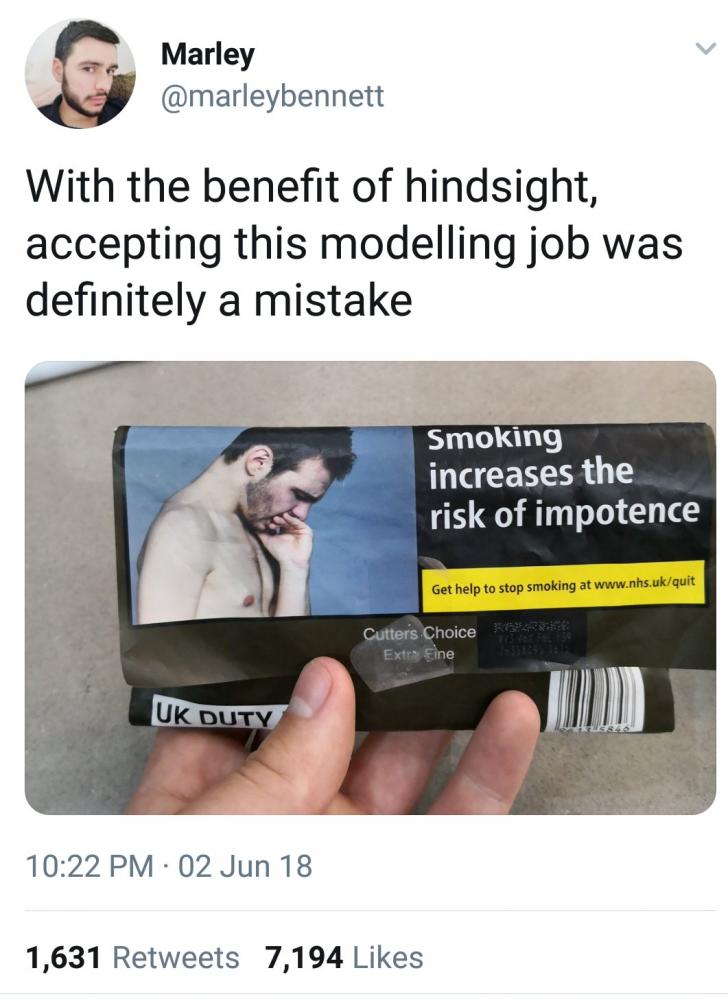View the 1,631 Retweets list
Screen dimensions: 728x1001
click(x=132, y=958)
